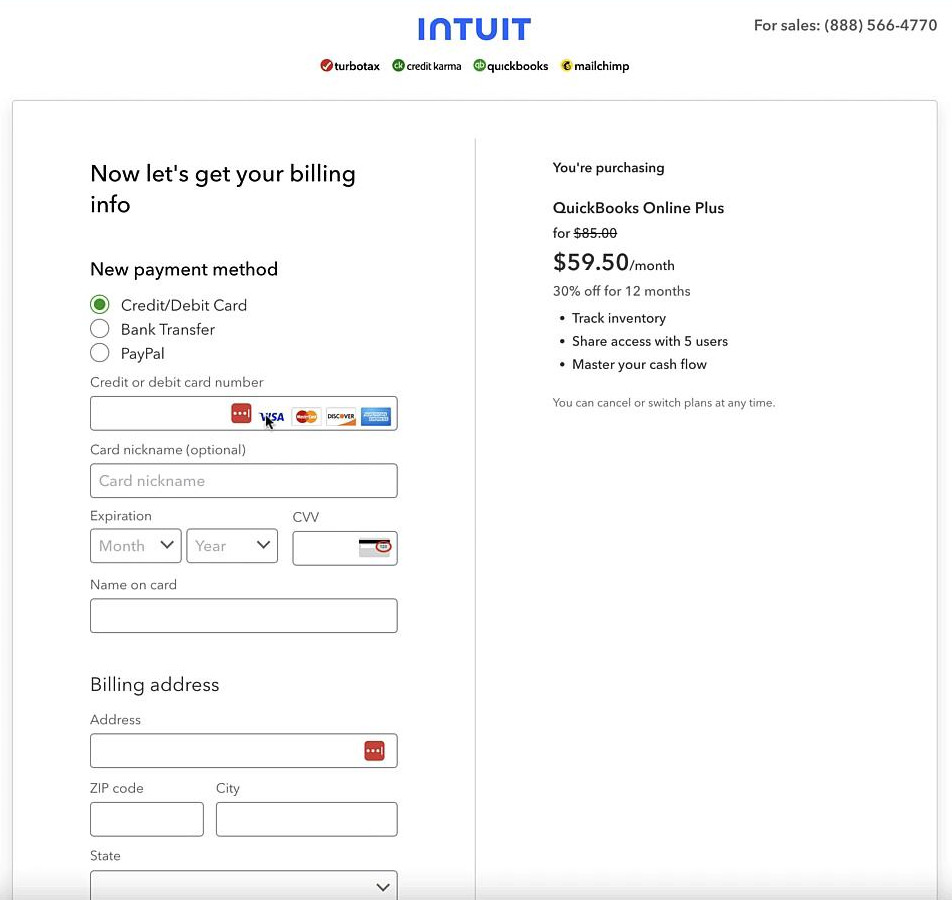Open the expiration Month dropdown
The image size is (952, 900).
coord(136,545)
